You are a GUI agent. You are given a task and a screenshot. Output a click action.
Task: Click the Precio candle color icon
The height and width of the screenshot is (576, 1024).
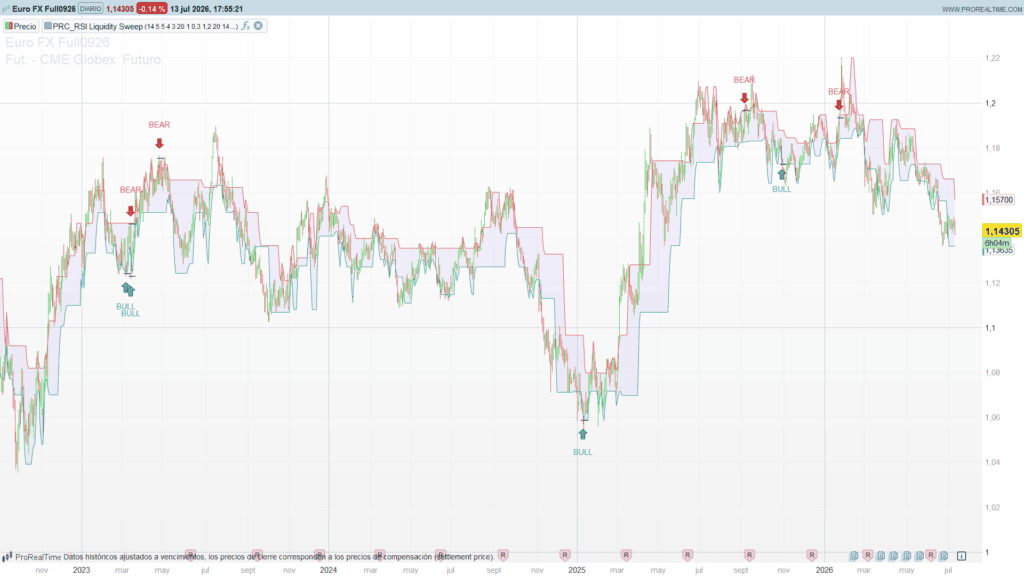9,26
